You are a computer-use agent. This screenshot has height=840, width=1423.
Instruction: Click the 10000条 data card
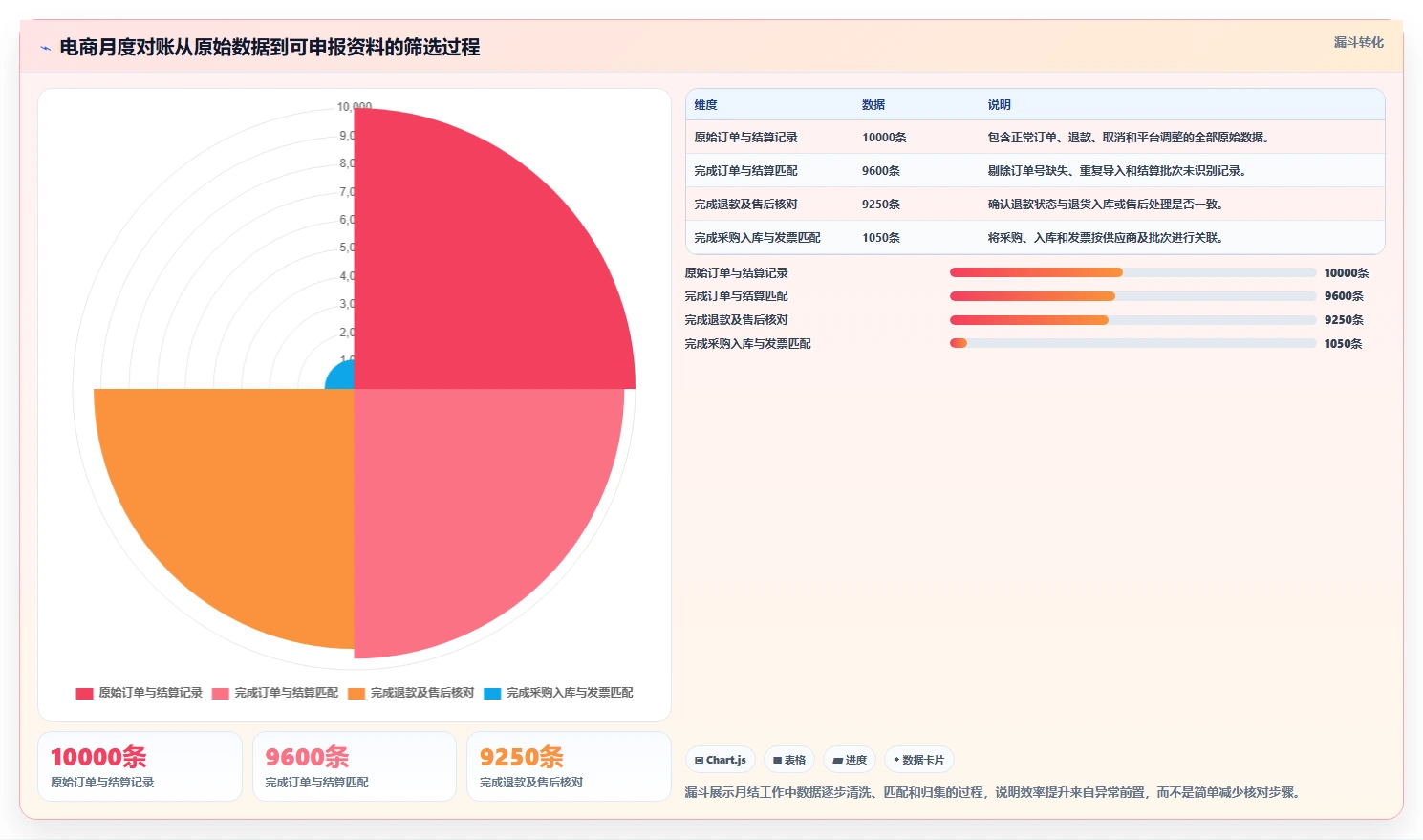[140, 766]
